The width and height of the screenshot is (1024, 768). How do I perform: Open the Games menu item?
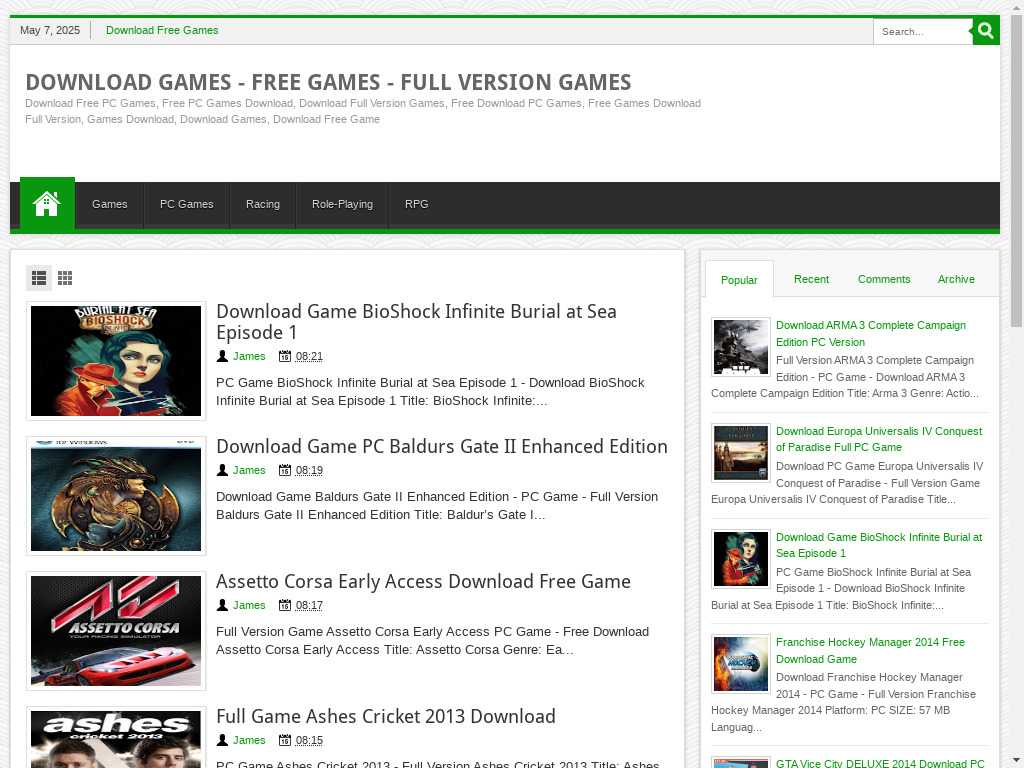pyautogui.click(x=110, y=204)
